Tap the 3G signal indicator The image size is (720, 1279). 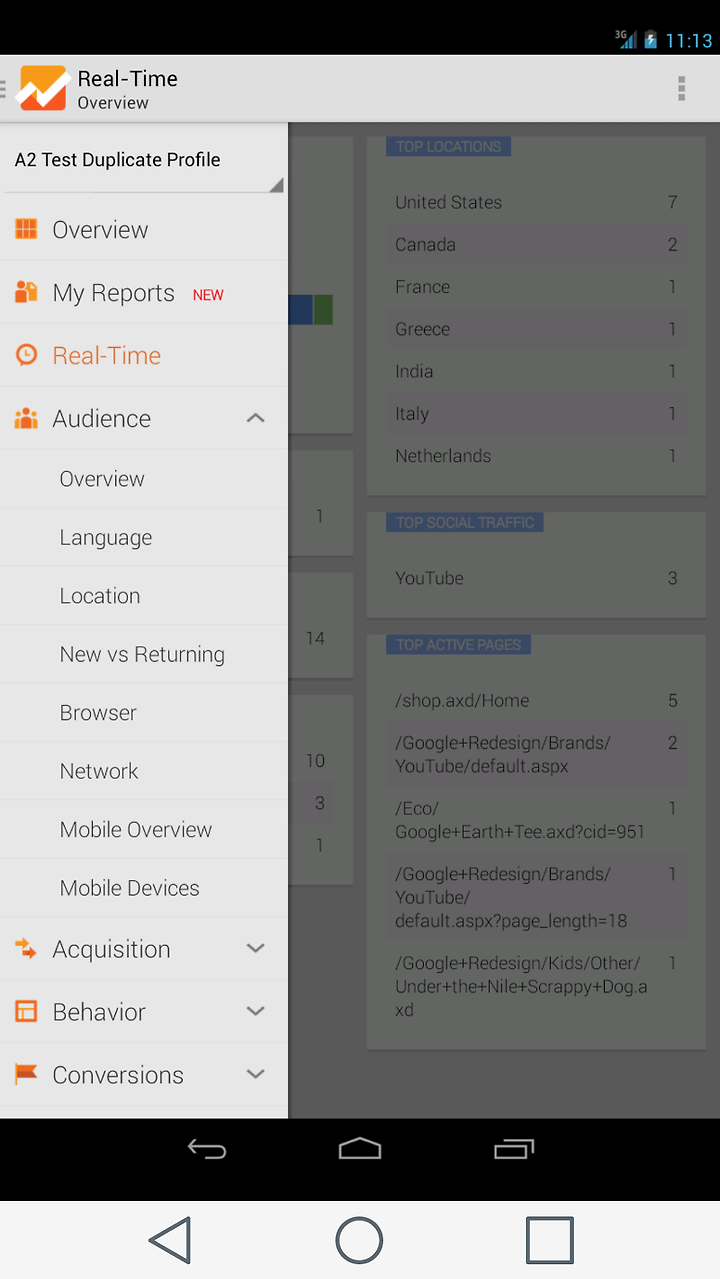[x=626, y=40]
